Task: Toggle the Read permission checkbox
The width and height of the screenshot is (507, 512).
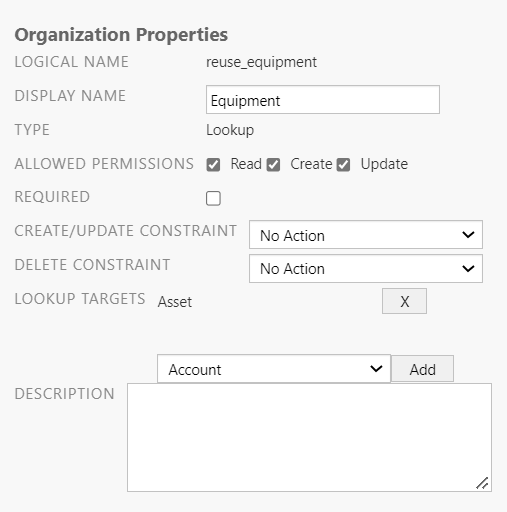Action: pyautogui.click(x=213, y=165)
